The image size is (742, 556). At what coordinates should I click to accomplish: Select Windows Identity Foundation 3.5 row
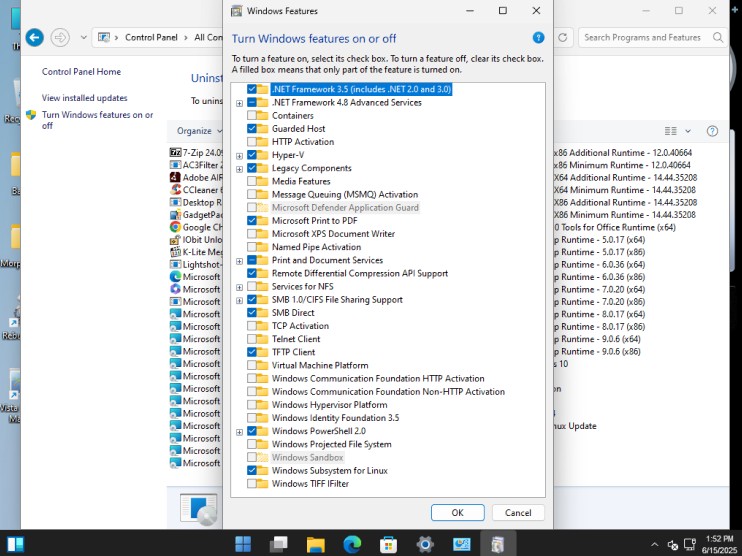click(335, 418)
